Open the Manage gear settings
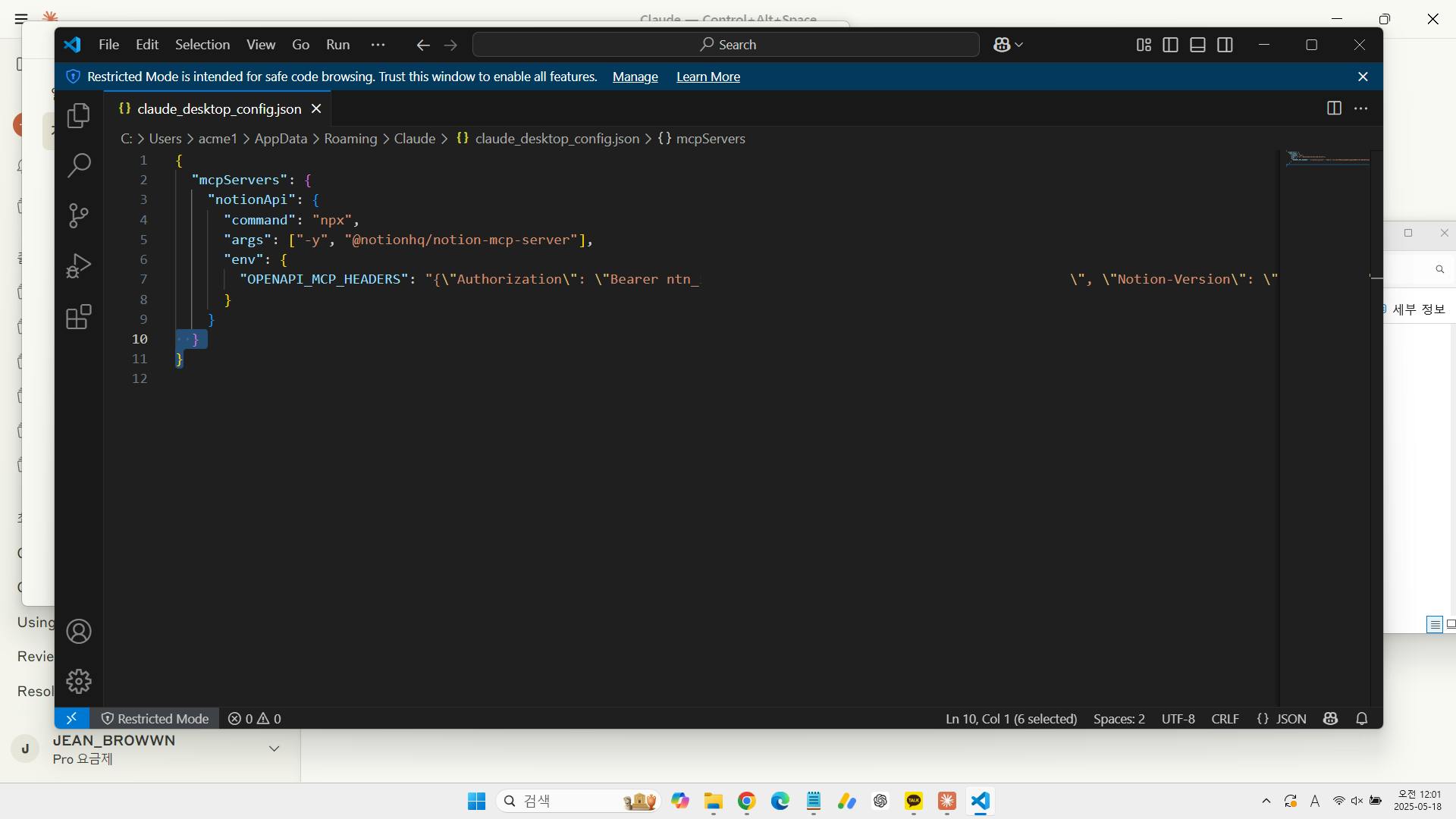This screenshot has width=1456, height=819. click(79, 681)
